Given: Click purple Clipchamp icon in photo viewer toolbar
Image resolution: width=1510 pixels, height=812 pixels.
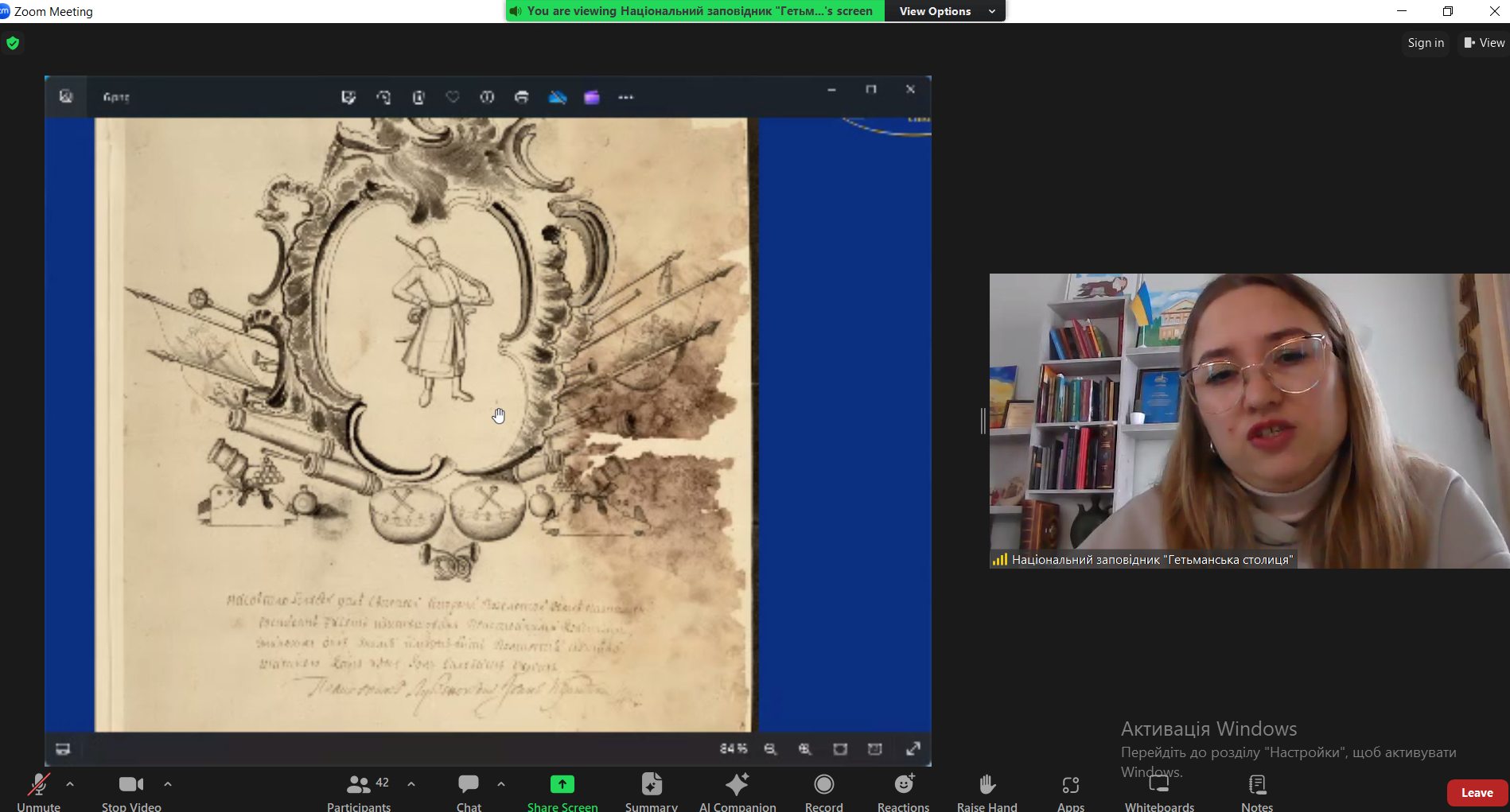Looking at the screenshot, I should coord(592,97).
